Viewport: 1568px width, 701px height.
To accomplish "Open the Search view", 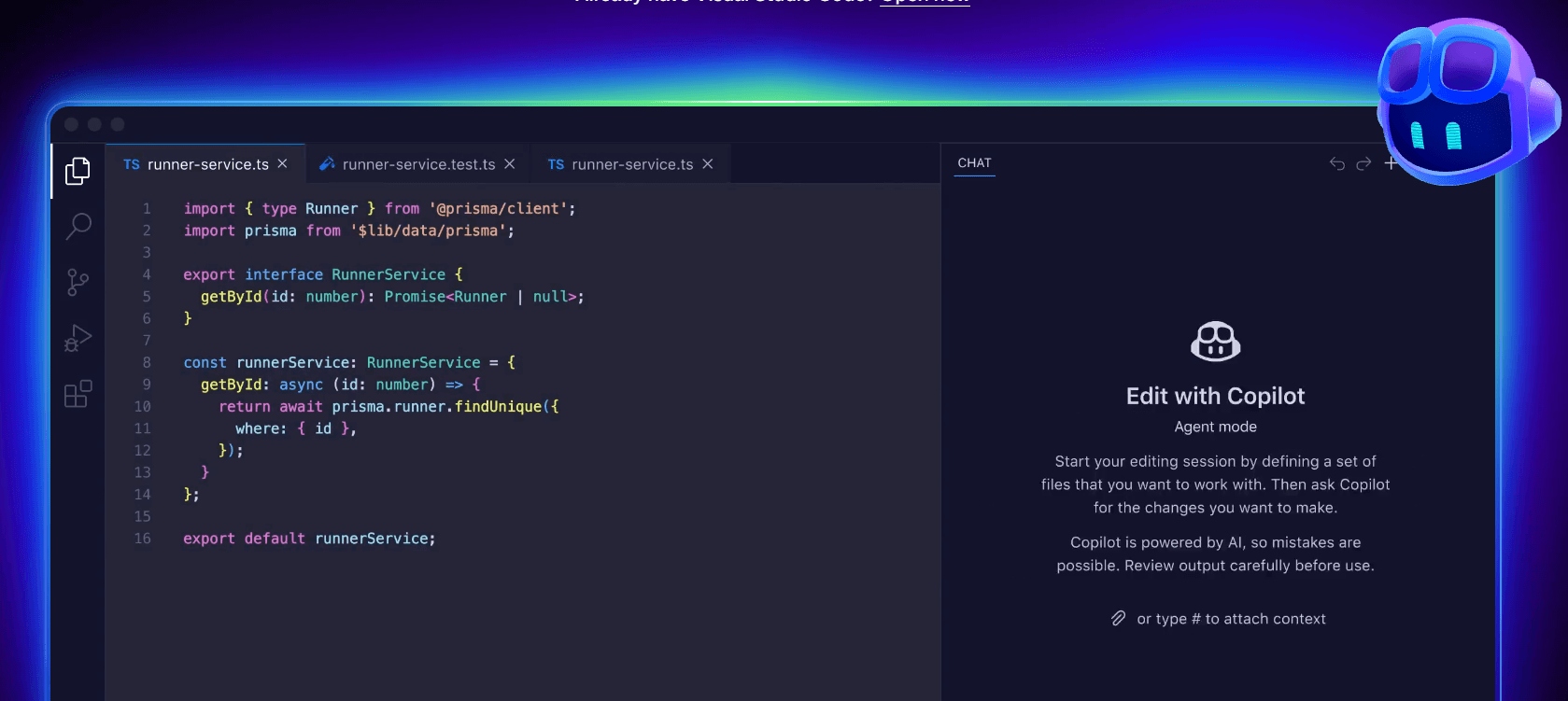I will pyautogui.click(x=78, y=226).
